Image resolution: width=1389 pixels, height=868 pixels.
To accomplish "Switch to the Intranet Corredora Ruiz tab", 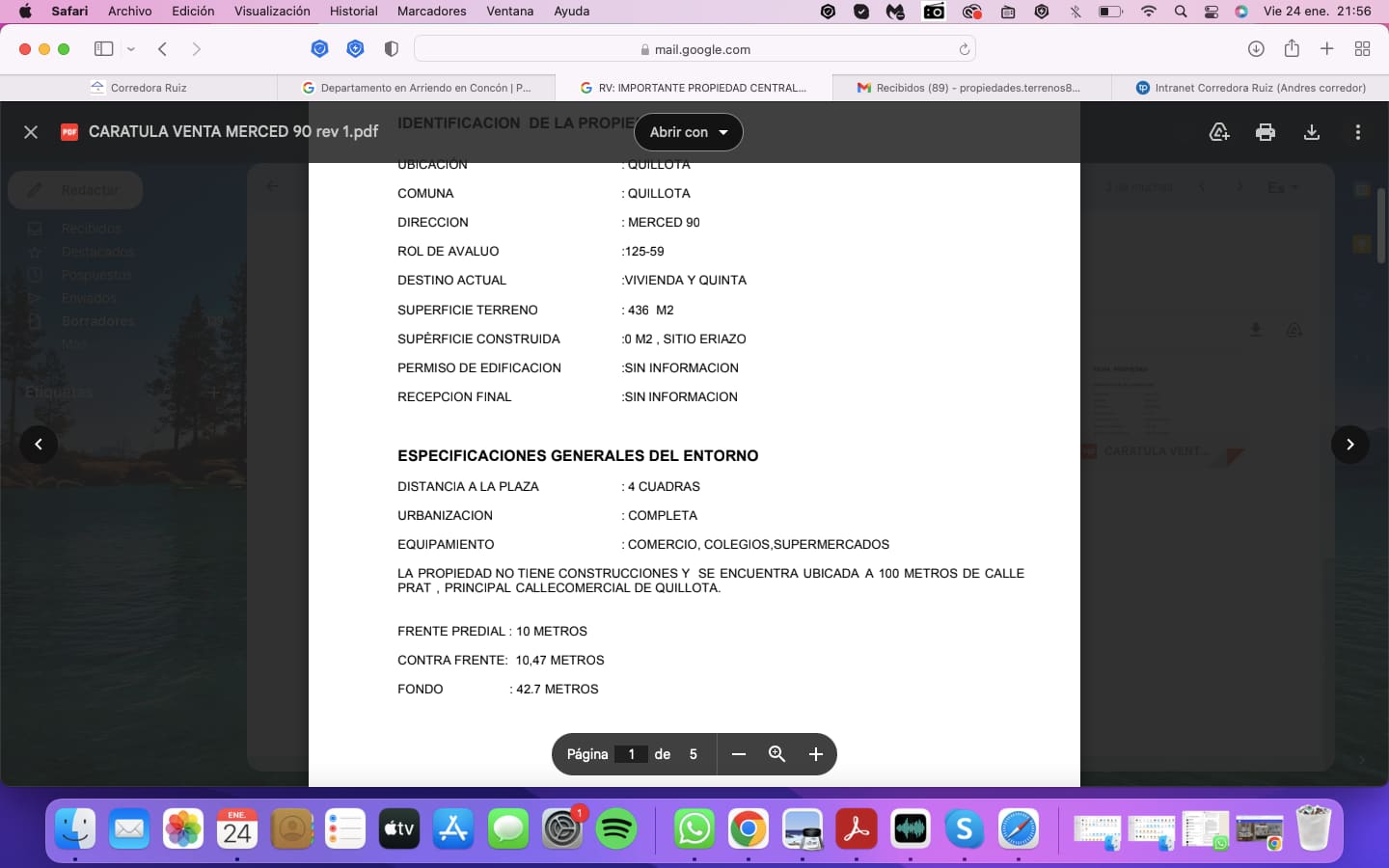I will point(1250,88).
